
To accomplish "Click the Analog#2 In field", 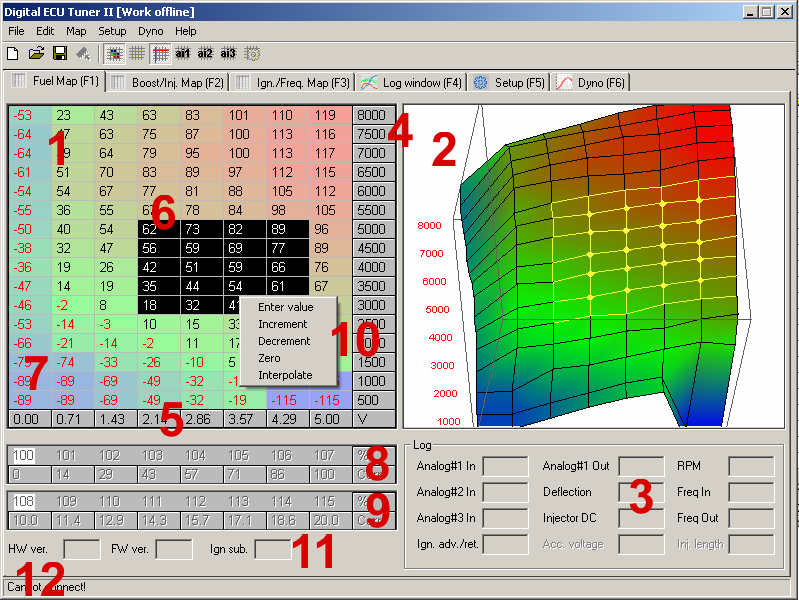I will coord(505,492).
